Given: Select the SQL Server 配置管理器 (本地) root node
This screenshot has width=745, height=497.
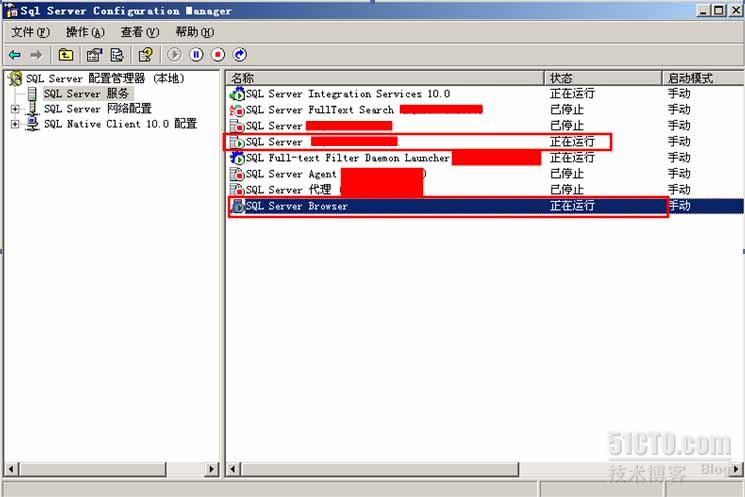Looking at the screenshot, I should 105,78.
